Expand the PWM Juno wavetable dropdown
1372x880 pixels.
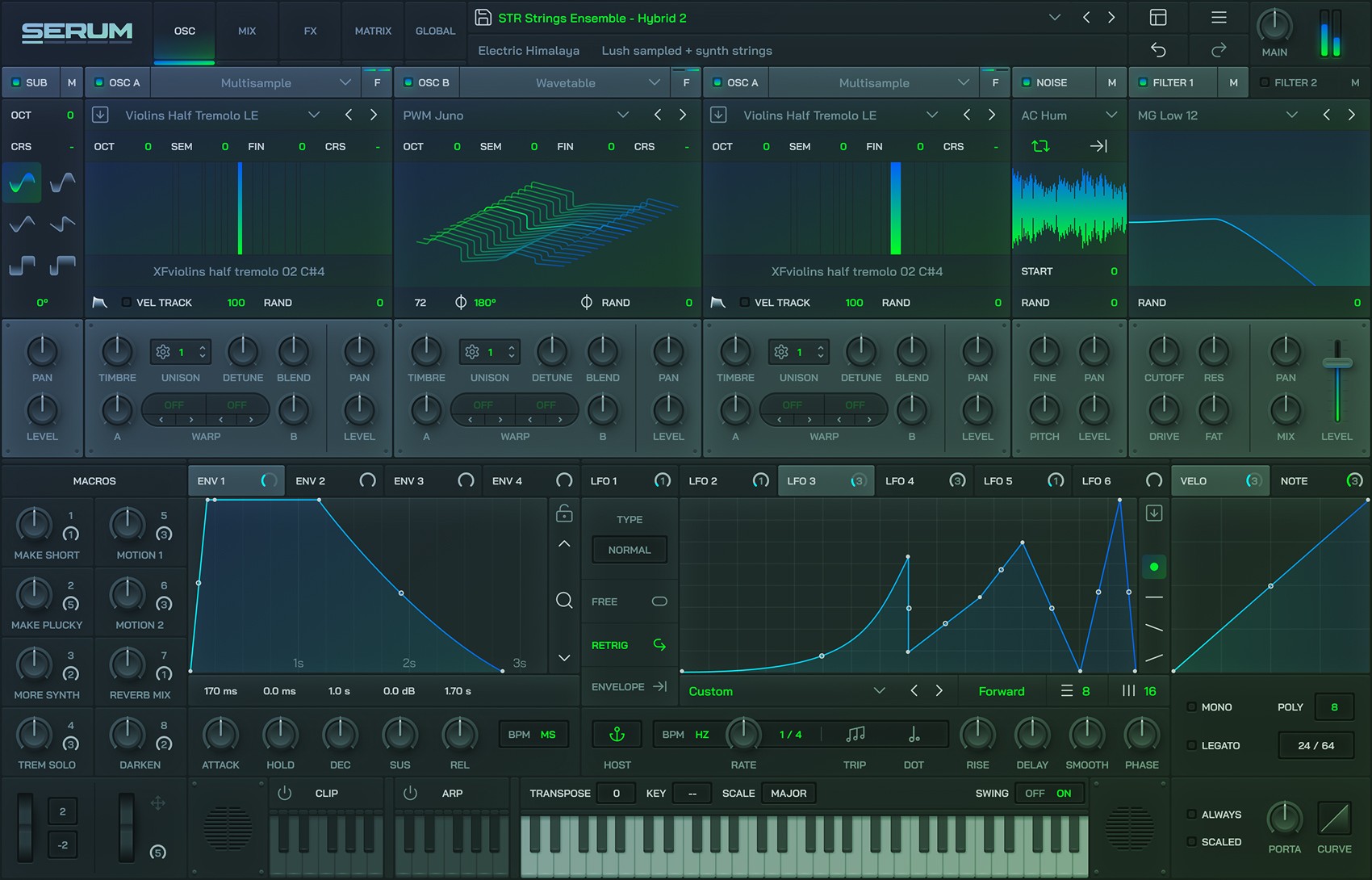pyautogui.click(x=622, y=115)
